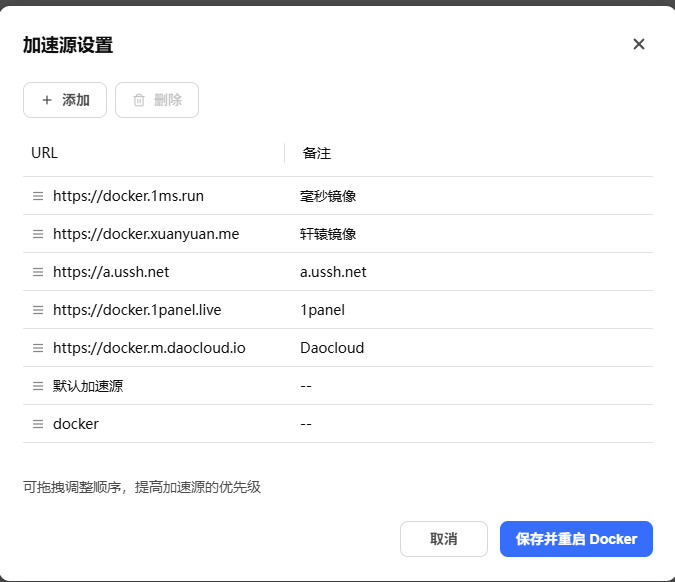Grab drag handle for docker.1panel.live row
This screenshot has width=675, height=582.
coord(38,310)
